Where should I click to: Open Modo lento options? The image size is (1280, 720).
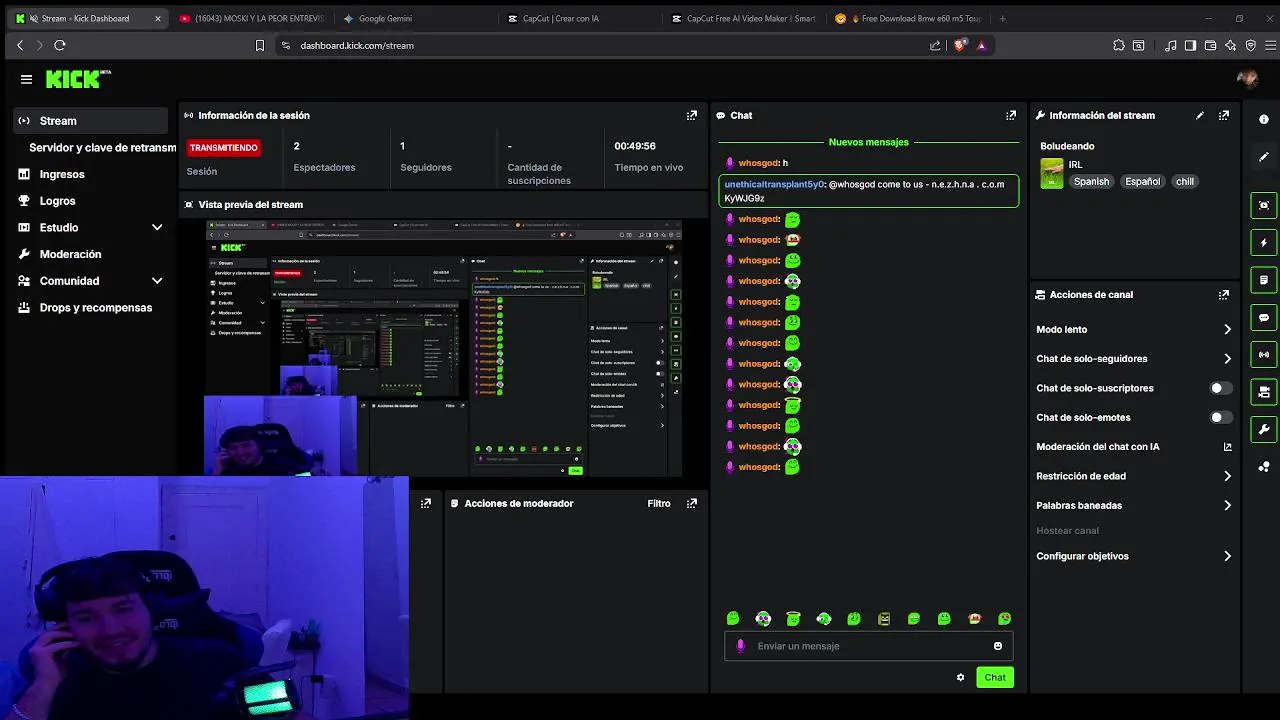coord(1134,329)
